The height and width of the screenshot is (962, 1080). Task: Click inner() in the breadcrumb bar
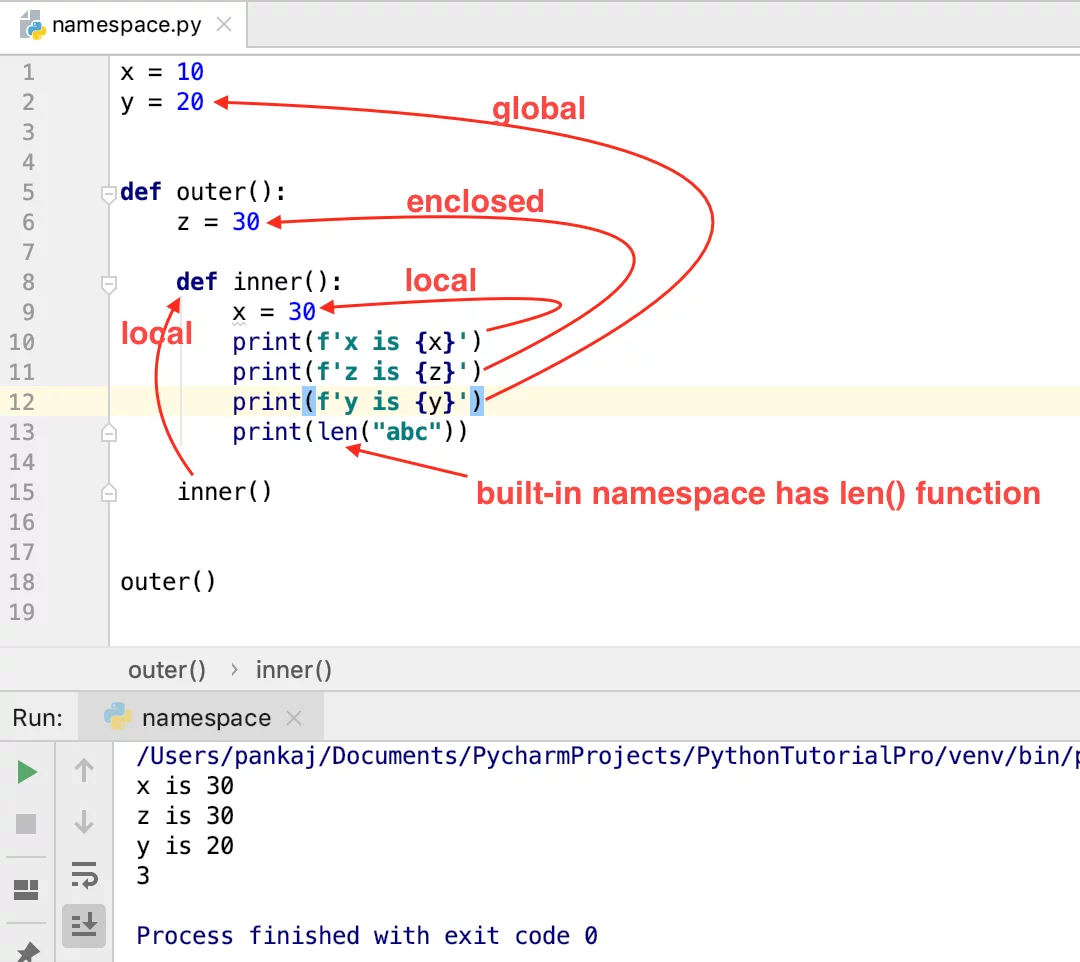click(x=293, y=670)
